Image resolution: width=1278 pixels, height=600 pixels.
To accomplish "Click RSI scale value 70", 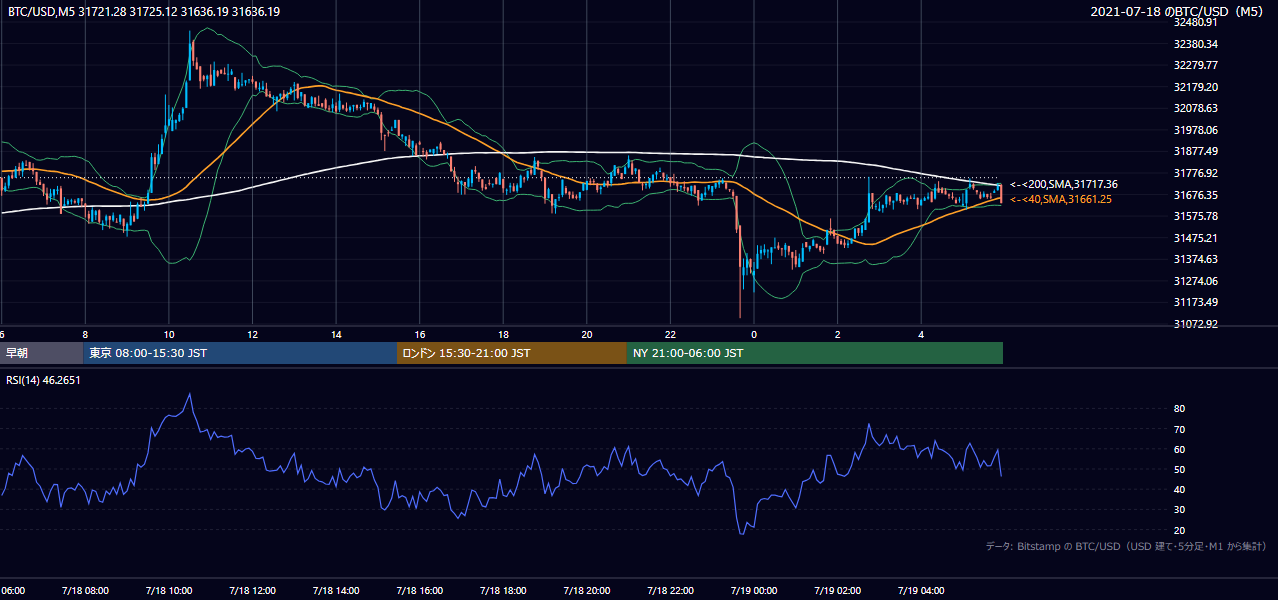I will click(1179, 429).
